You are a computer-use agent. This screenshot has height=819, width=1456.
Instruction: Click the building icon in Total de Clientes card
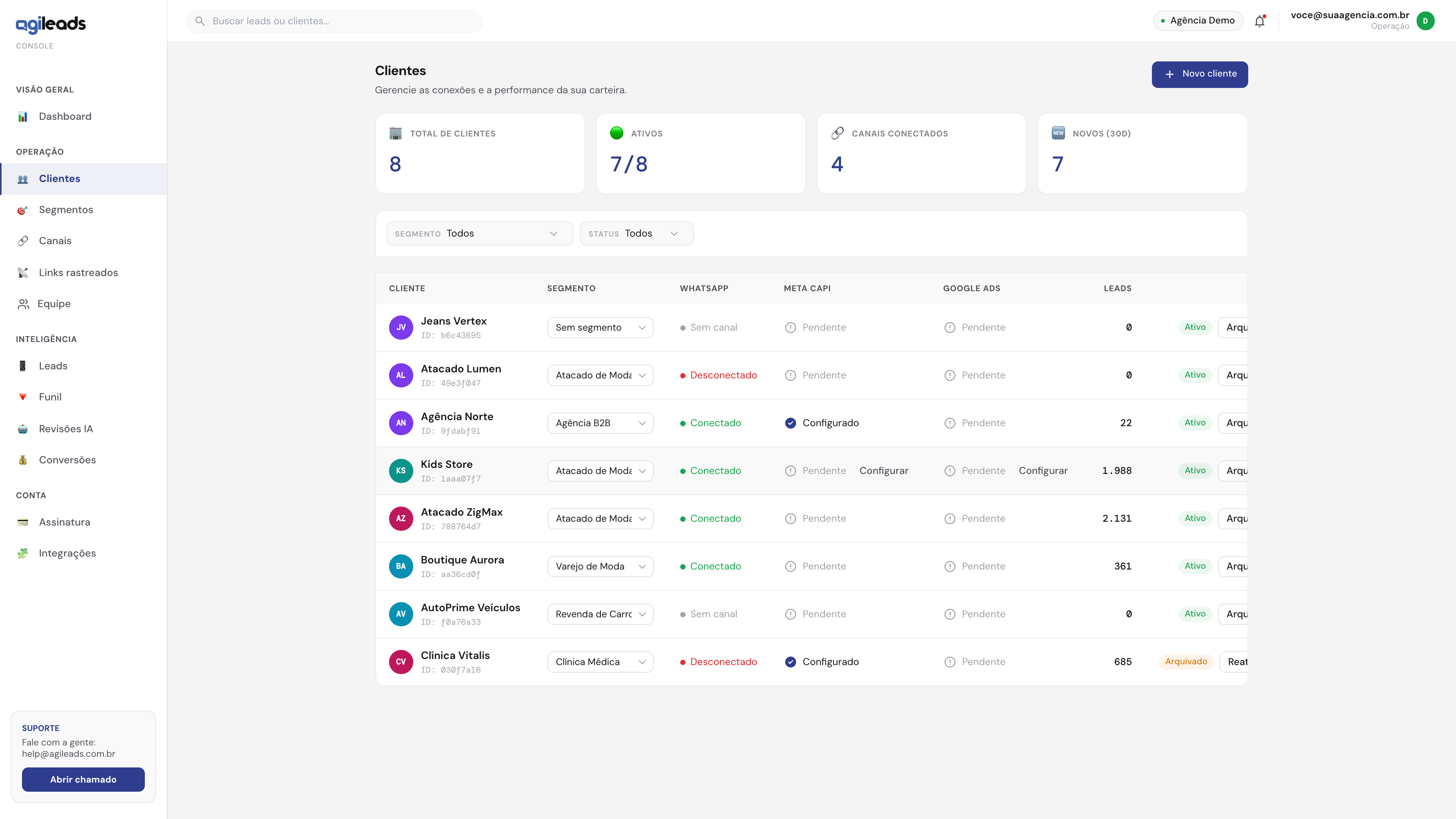point(395,133)
